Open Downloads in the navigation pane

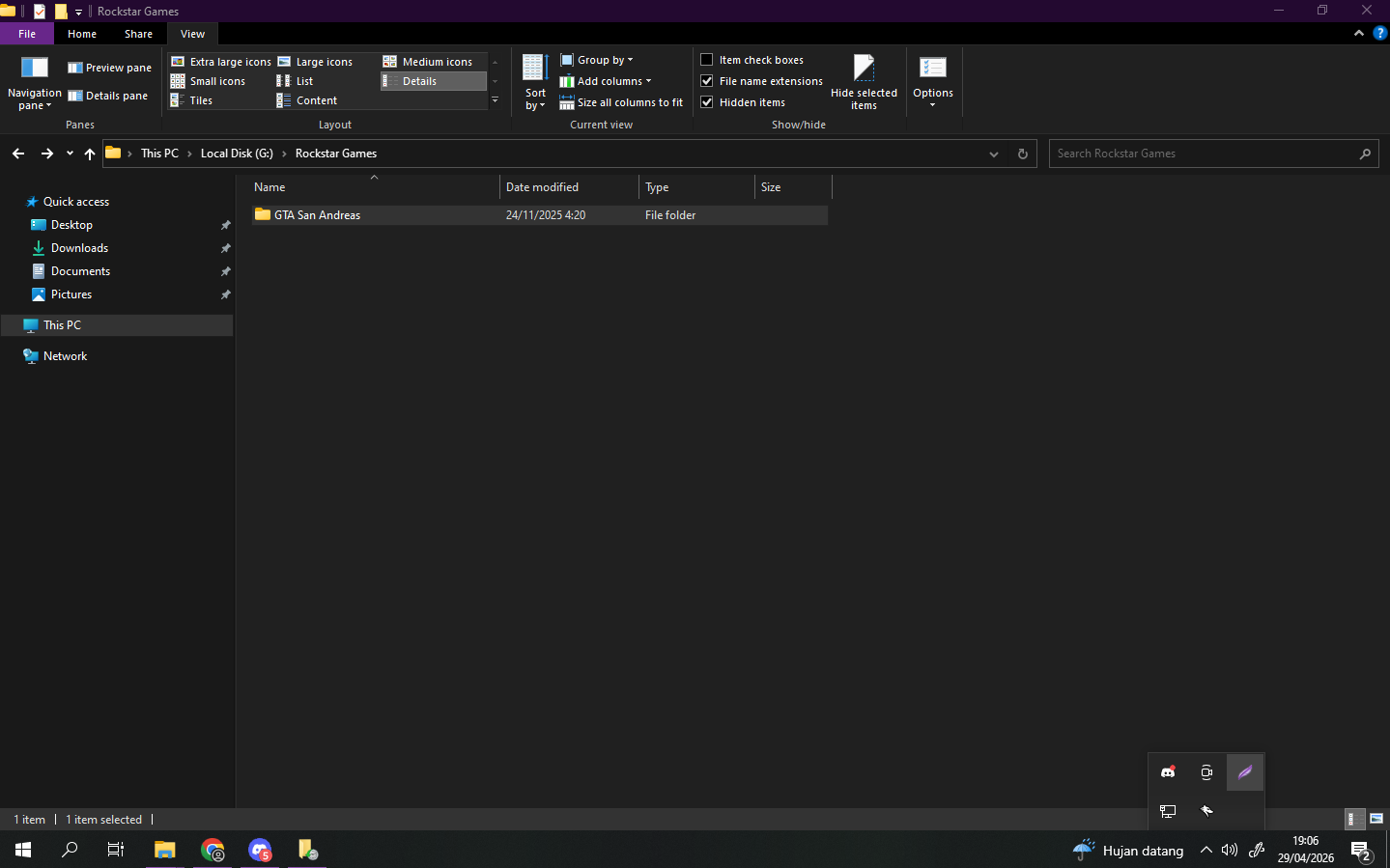coord(79,248)
